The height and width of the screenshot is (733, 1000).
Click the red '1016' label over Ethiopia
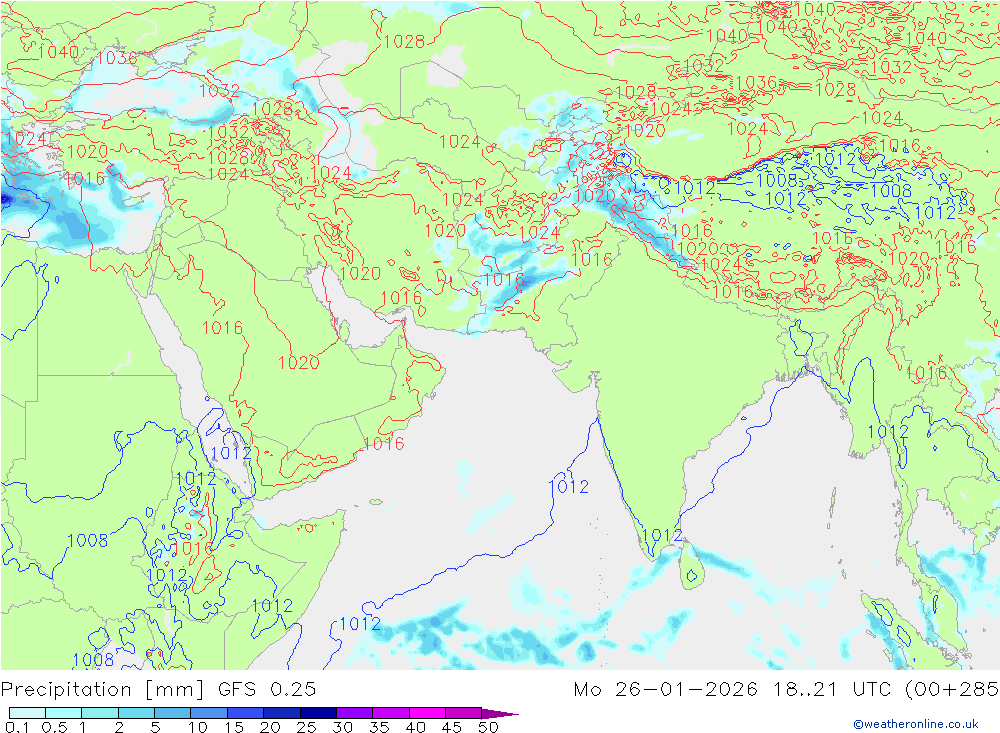[192, 548]
